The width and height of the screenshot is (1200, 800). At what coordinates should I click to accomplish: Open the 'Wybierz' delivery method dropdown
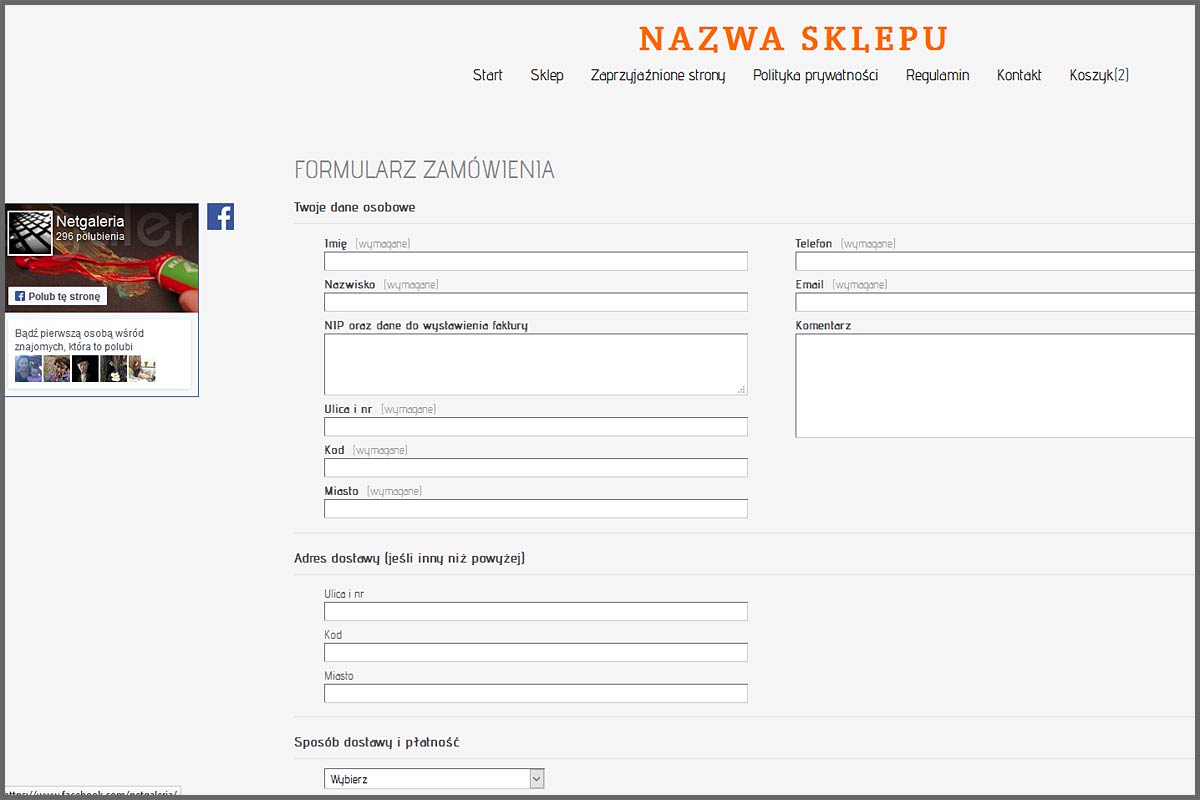click(x=434, y=779)
